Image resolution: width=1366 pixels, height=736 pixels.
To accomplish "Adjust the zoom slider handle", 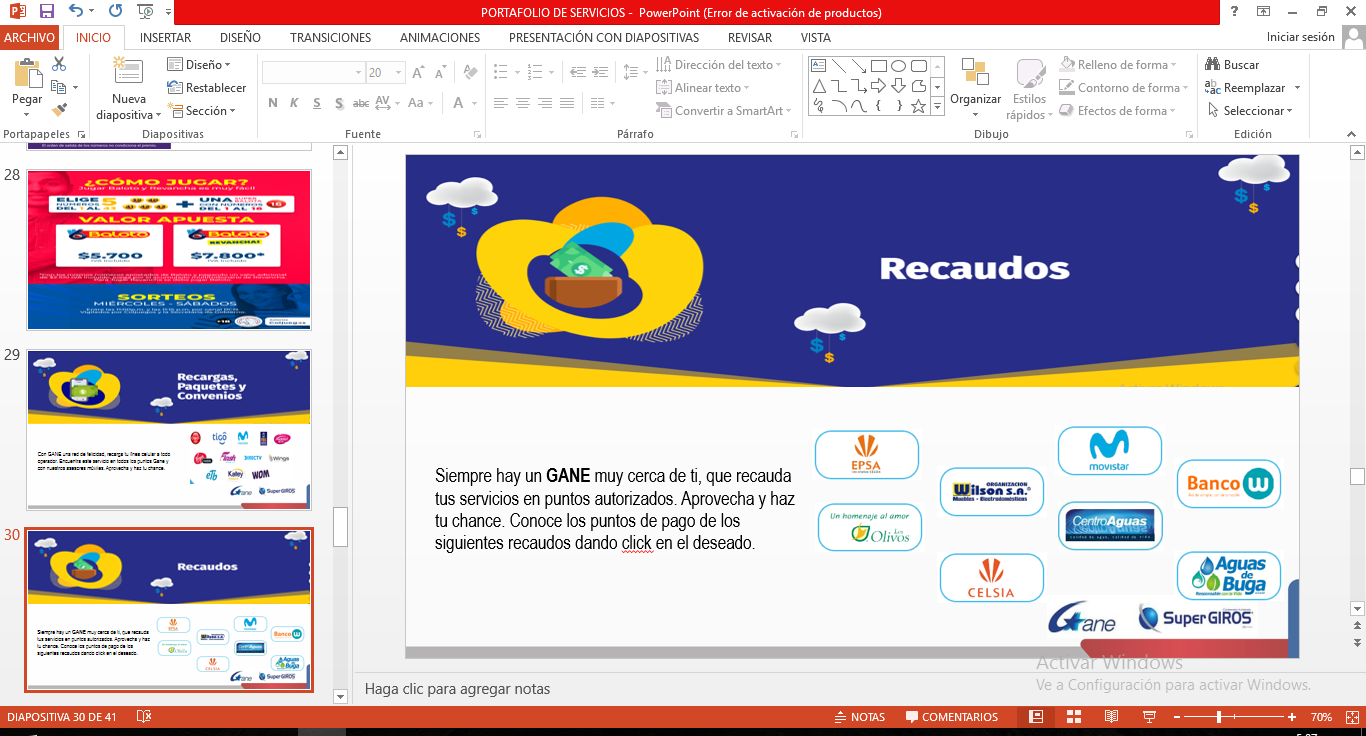I will [x=1219, y=717].
